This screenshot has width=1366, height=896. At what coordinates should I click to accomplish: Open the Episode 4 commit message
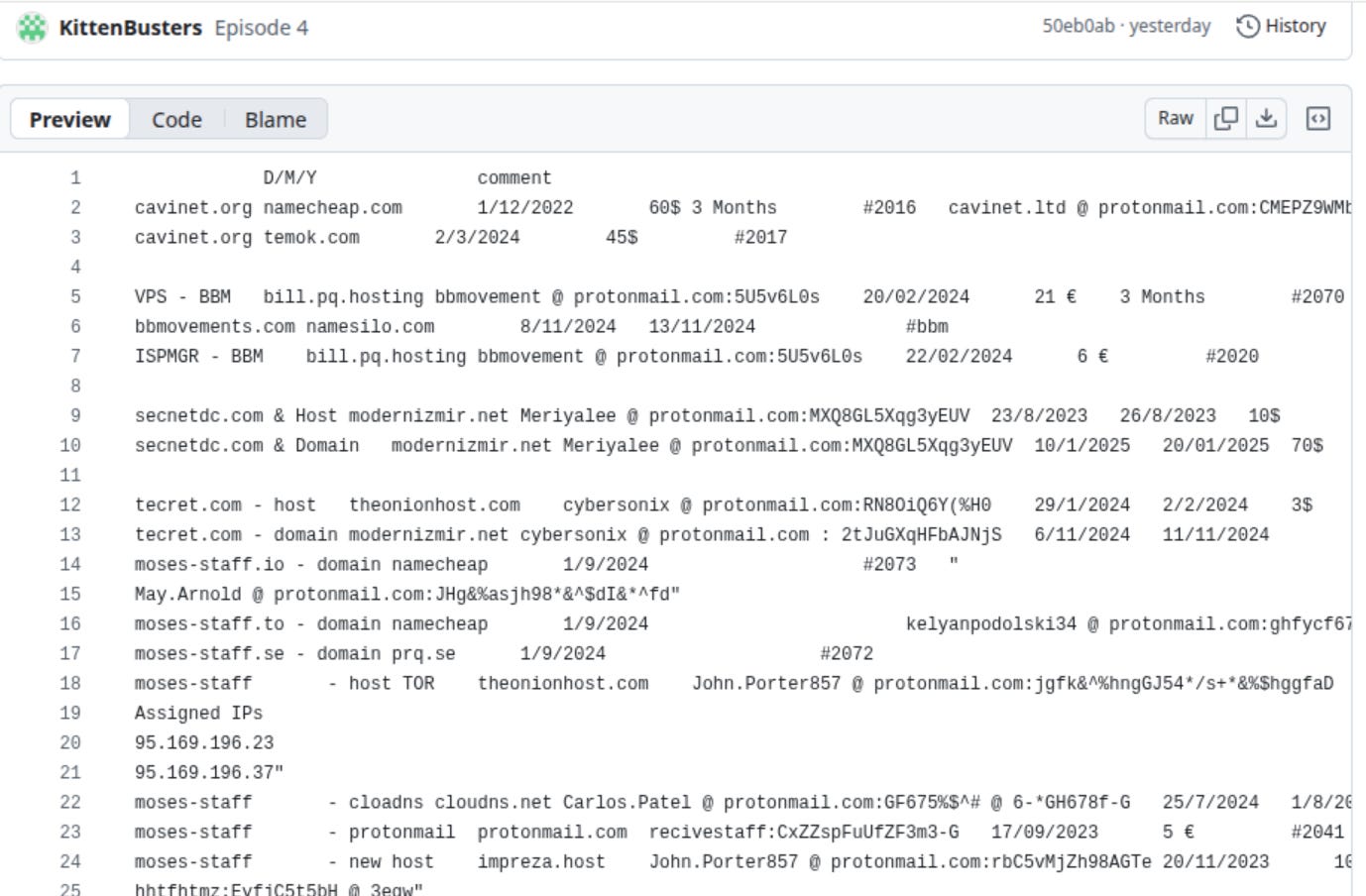(x=261, y=28)
